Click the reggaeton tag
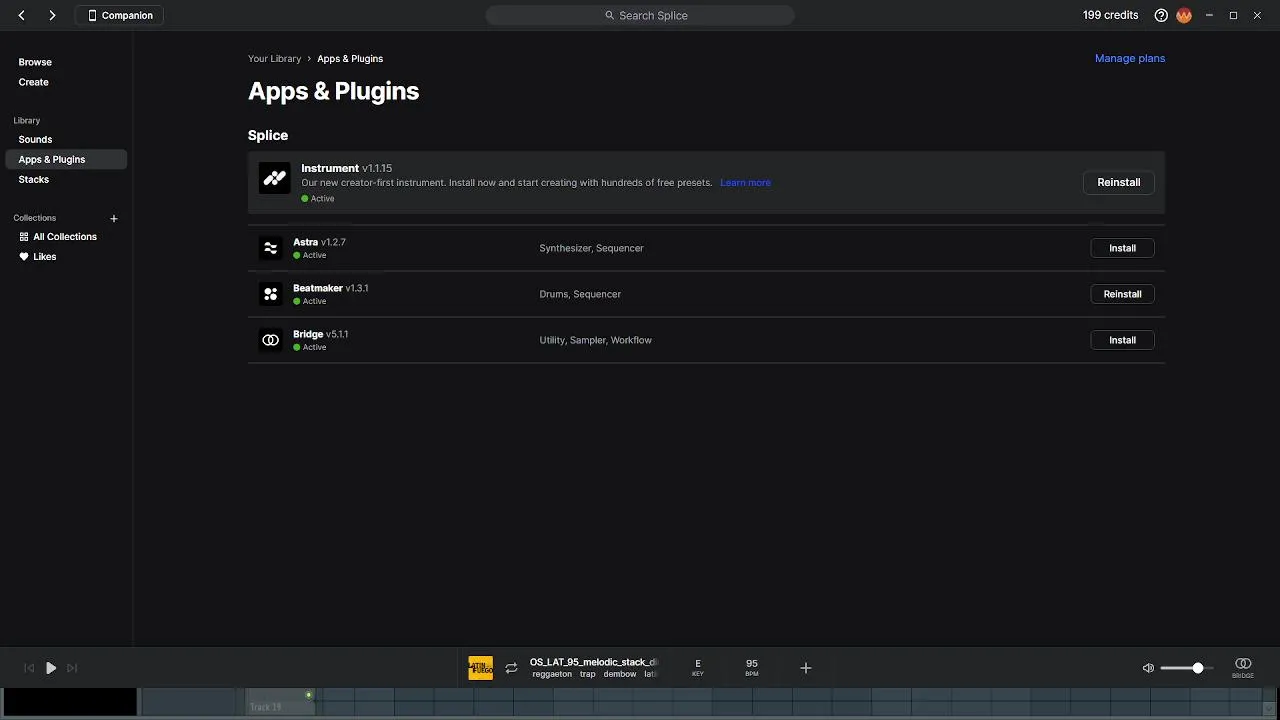1280x720 pixels. tap(552, 674)
